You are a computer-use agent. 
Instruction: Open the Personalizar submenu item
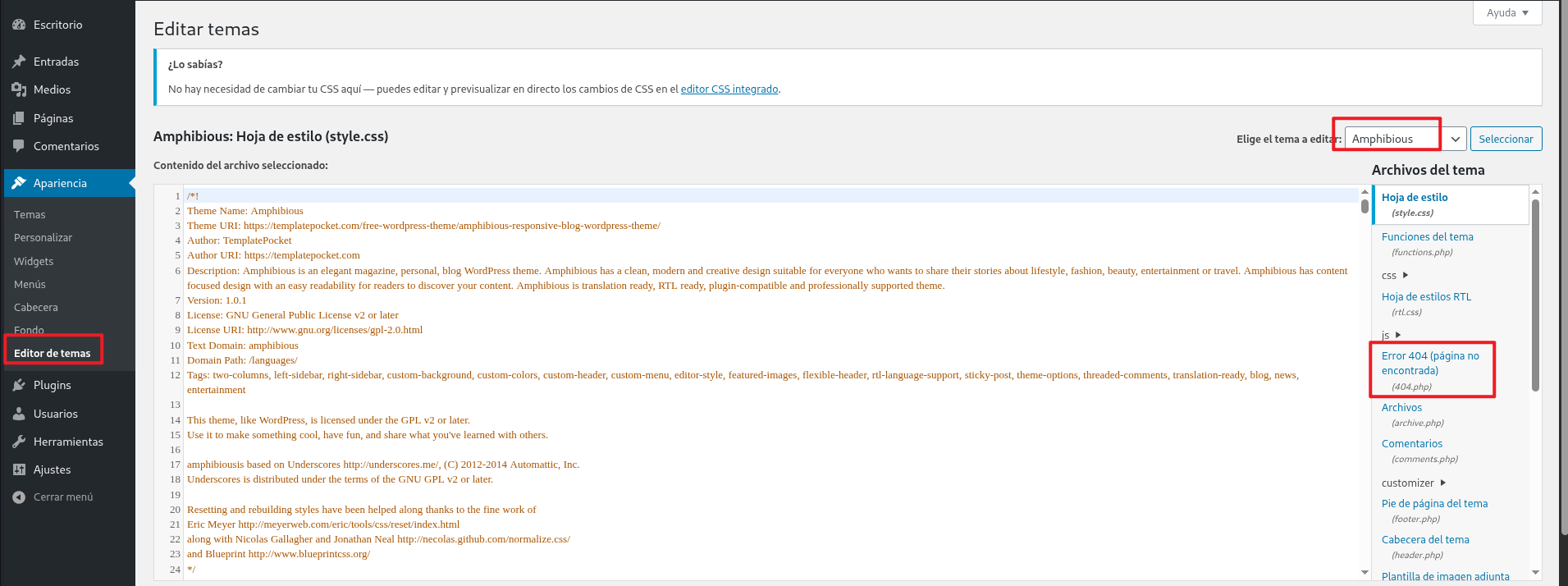click(43, 237)
